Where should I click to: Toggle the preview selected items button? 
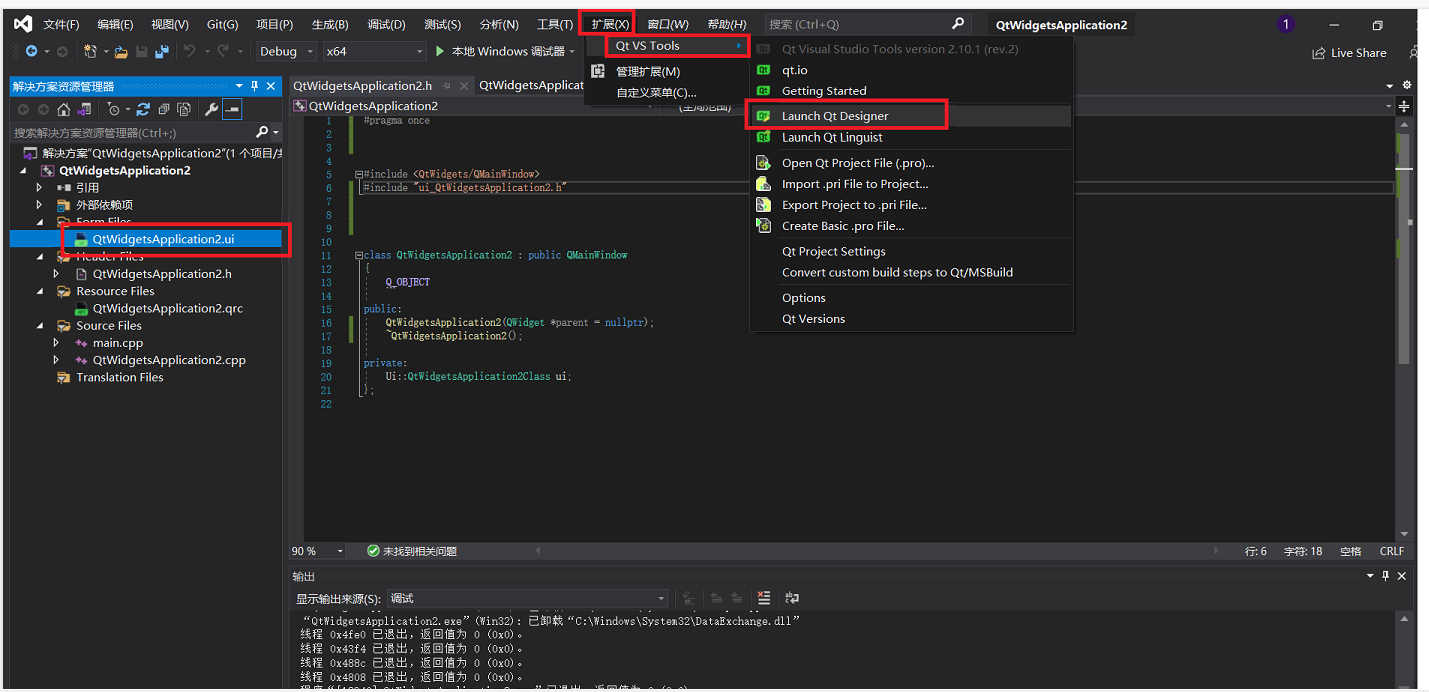pyautogui.click(x=232, y=109)
